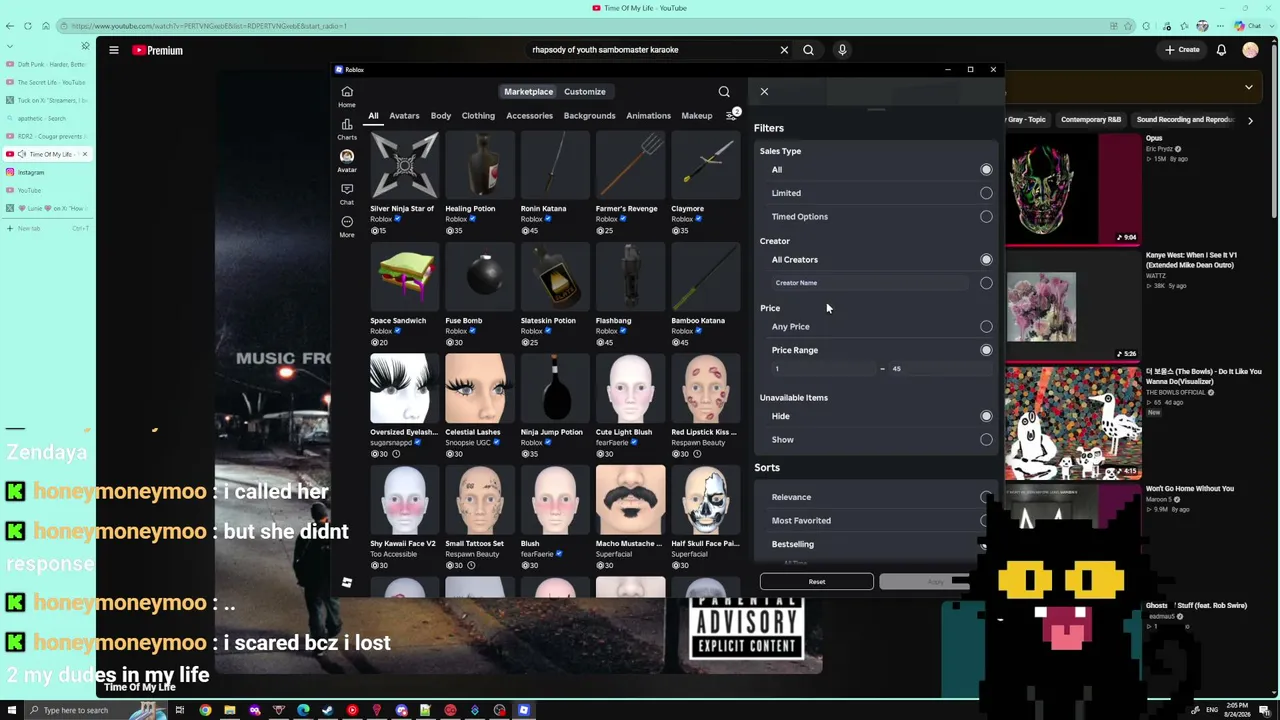Viewport: 1280px width, 720px height.
Task: Switch to Marketplace tab in Roblox
Action: click(x=528, y=92)
